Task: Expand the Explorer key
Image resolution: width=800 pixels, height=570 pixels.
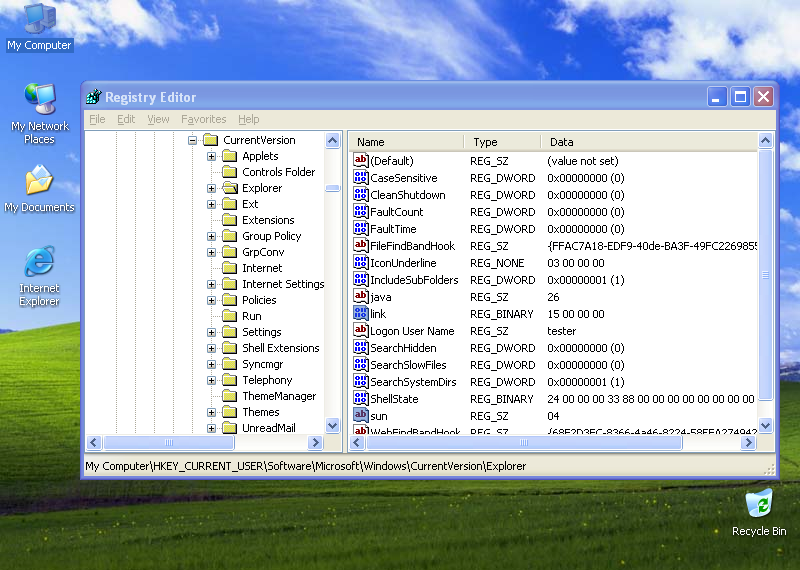Action: click(x=211, y=188)
